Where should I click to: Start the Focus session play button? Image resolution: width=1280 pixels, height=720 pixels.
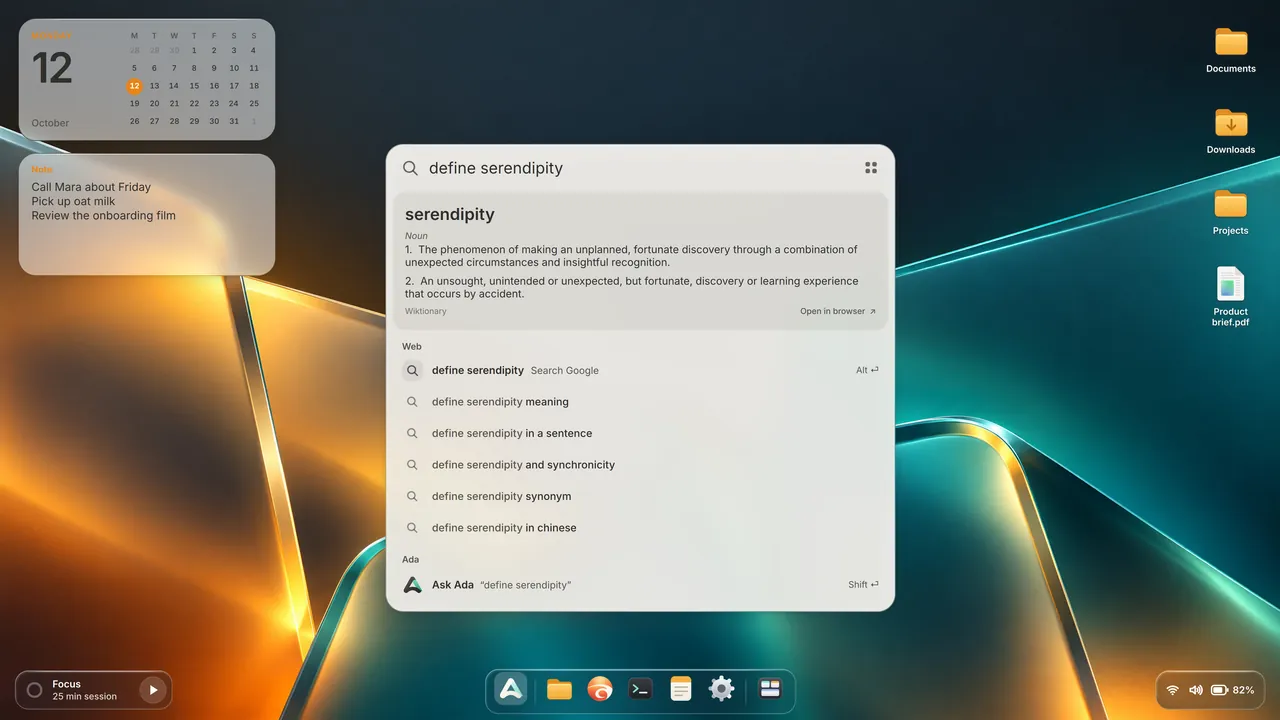point(153,690)
